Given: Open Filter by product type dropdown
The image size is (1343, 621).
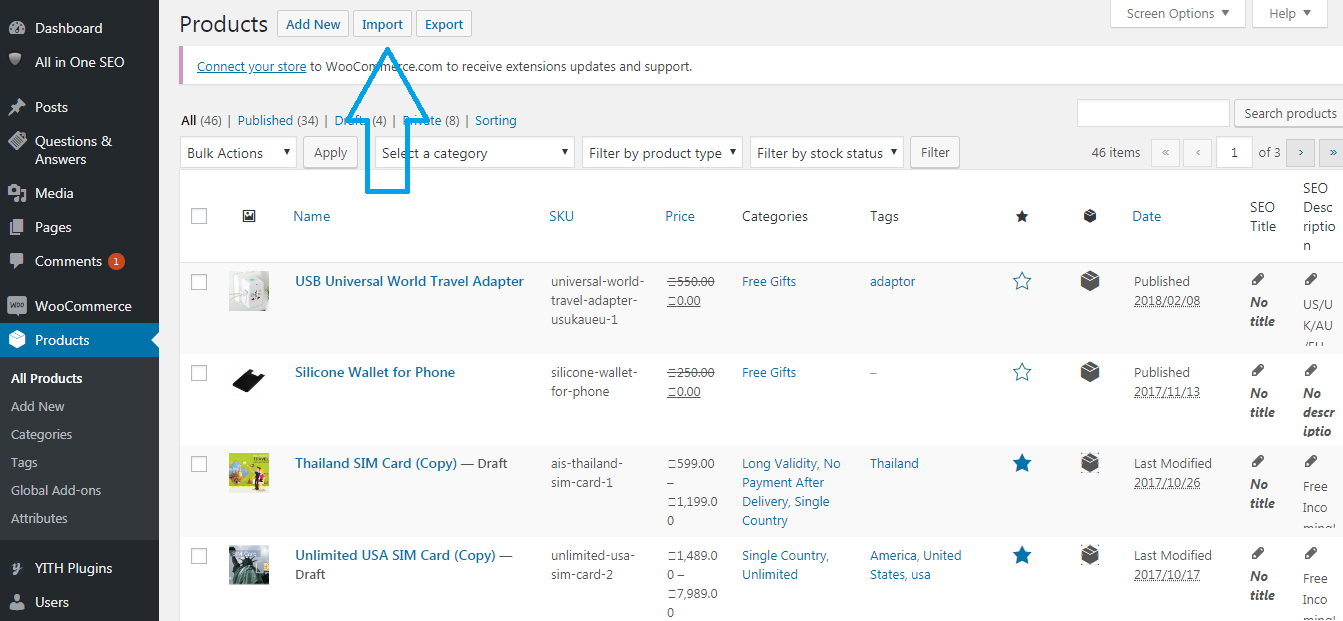Looking at the screenshot, I should point(662,153).
